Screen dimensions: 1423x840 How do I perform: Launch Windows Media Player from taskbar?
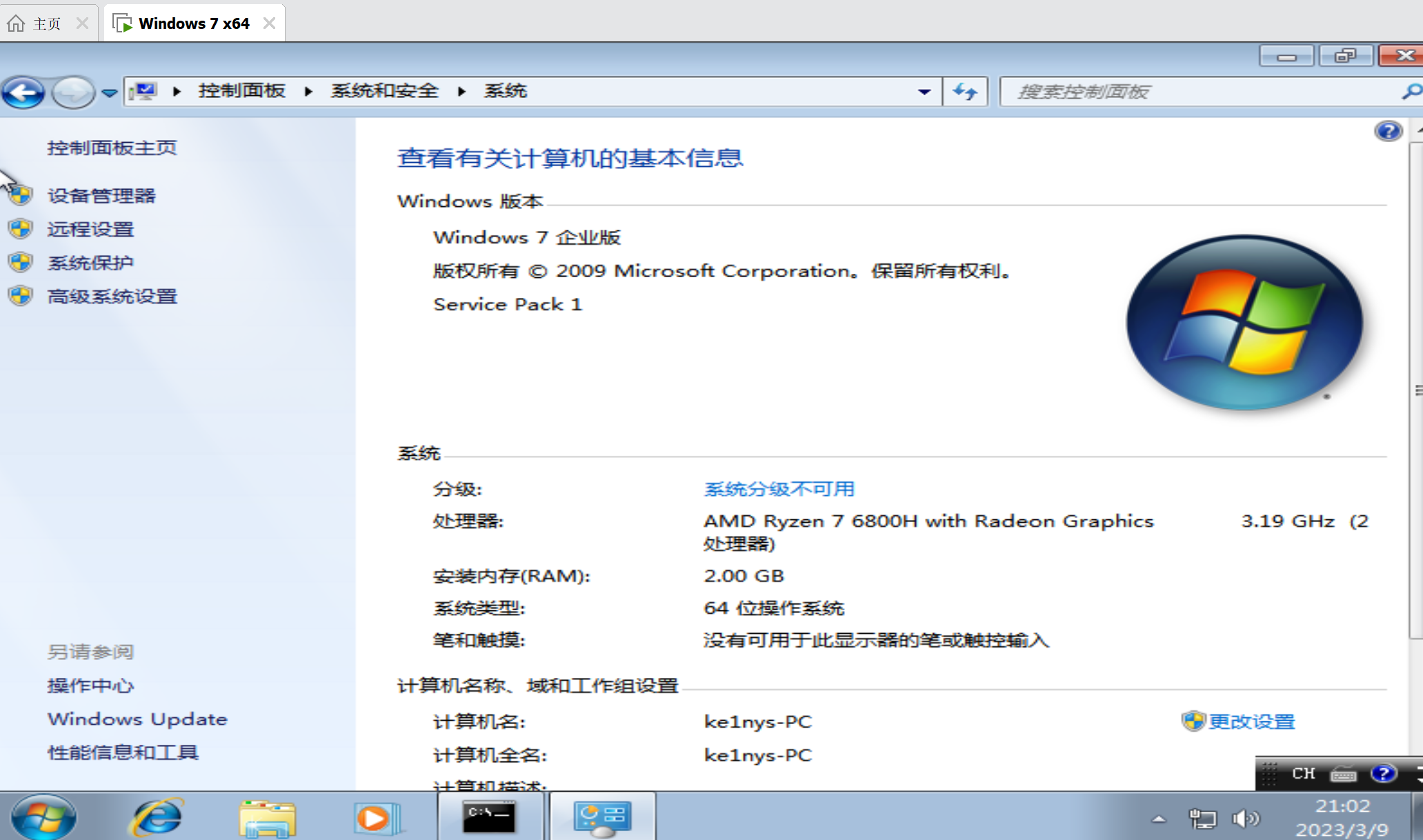click(x=376, y=818)
